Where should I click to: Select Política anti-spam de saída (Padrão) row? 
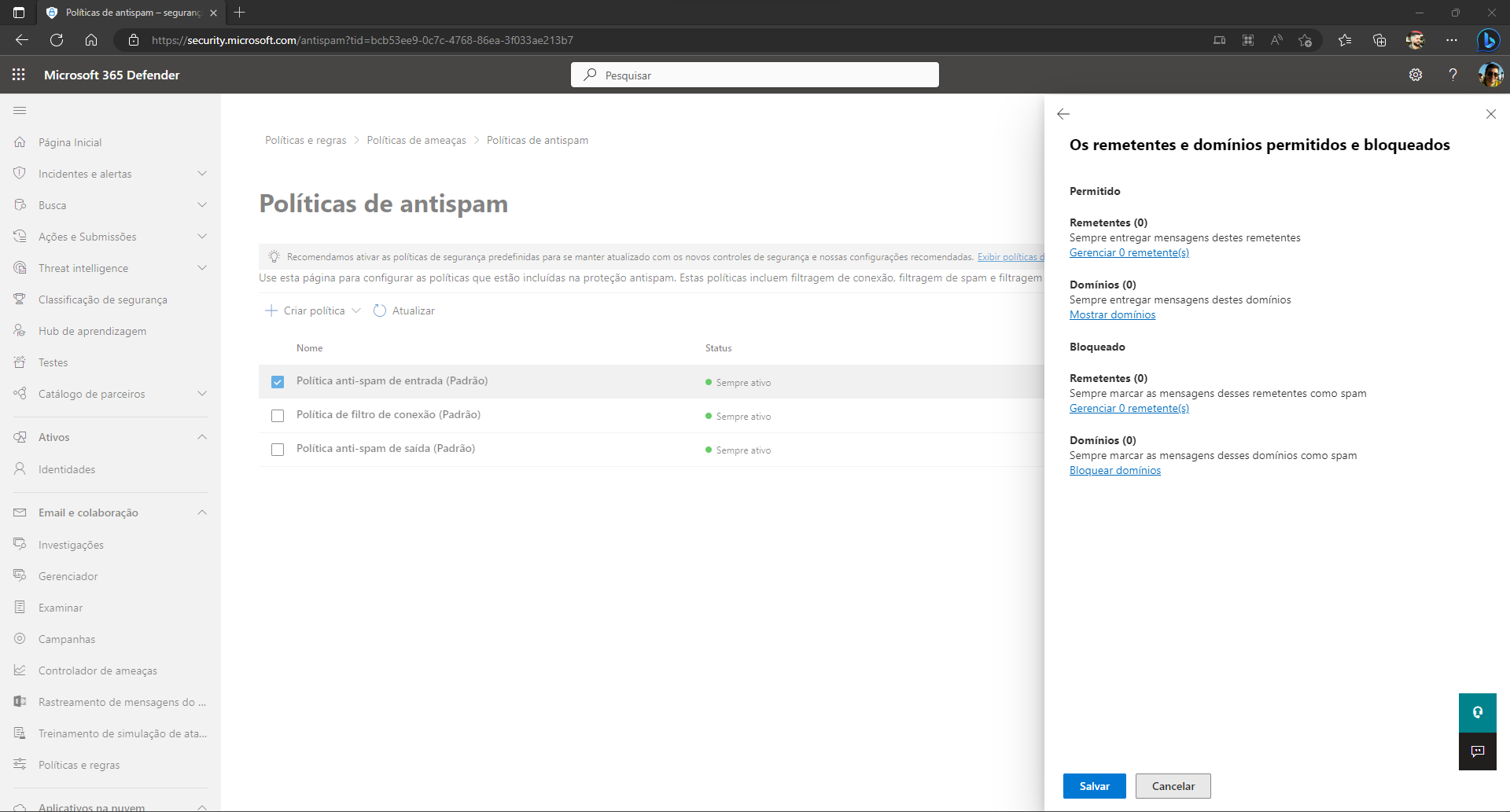pyautogui.click(x=651, y=450)
